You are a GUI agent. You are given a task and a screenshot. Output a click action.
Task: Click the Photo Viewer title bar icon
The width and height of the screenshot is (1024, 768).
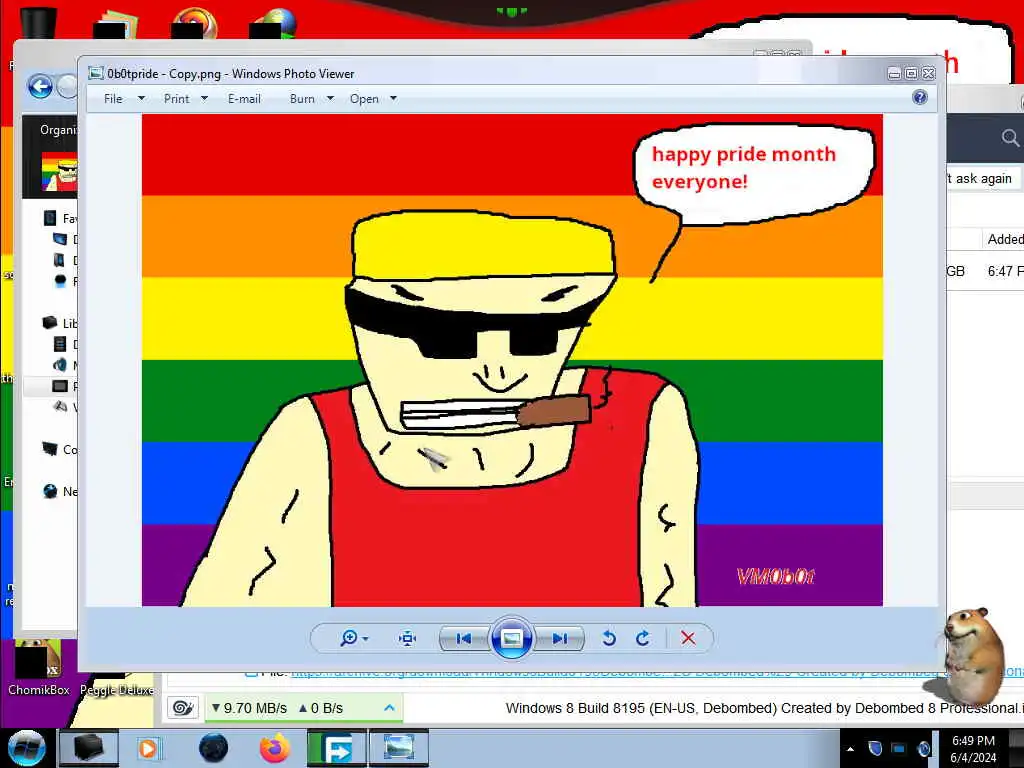(96, 73)
